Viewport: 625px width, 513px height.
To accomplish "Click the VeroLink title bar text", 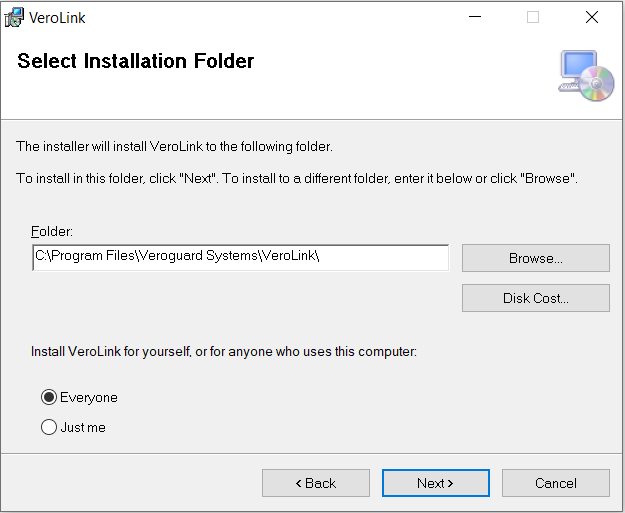I will click(x=58, y=18).
